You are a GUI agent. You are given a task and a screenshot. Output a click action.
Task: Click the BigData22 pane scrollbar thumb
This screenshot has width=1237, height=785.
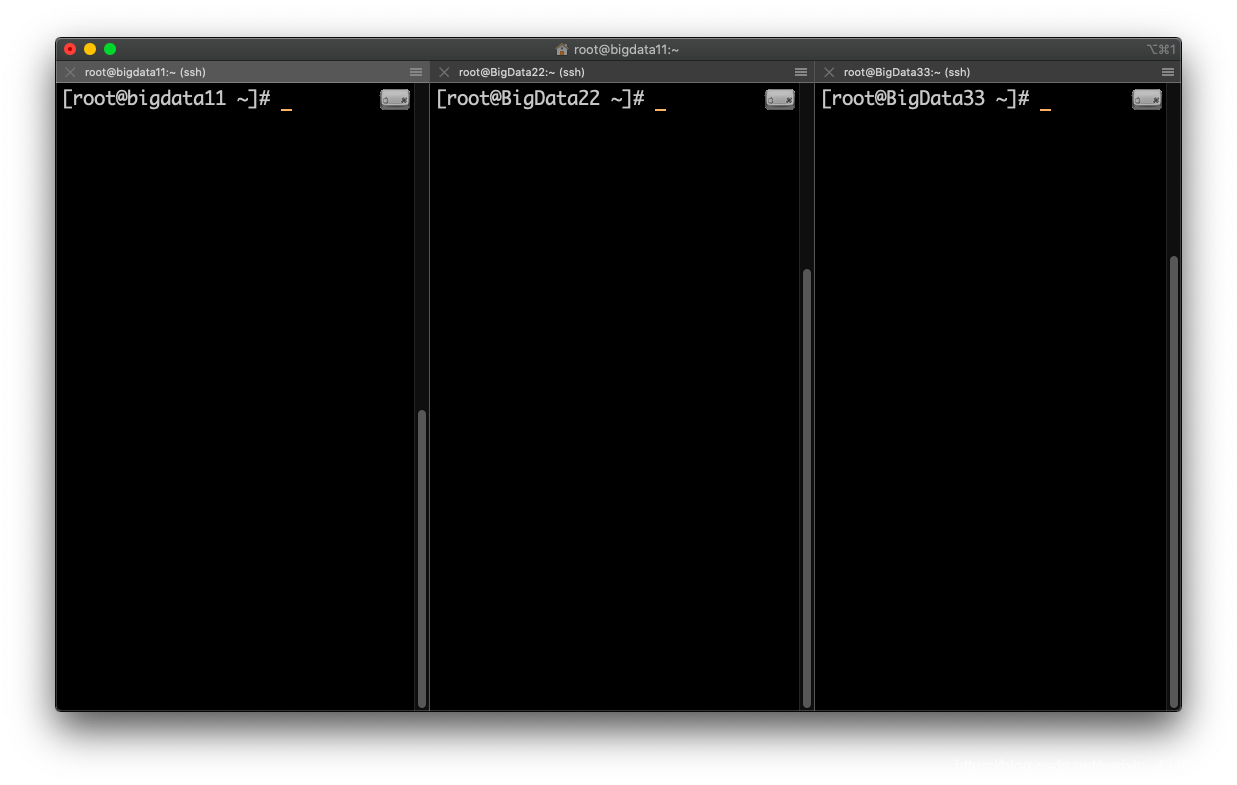pos(807,488)
